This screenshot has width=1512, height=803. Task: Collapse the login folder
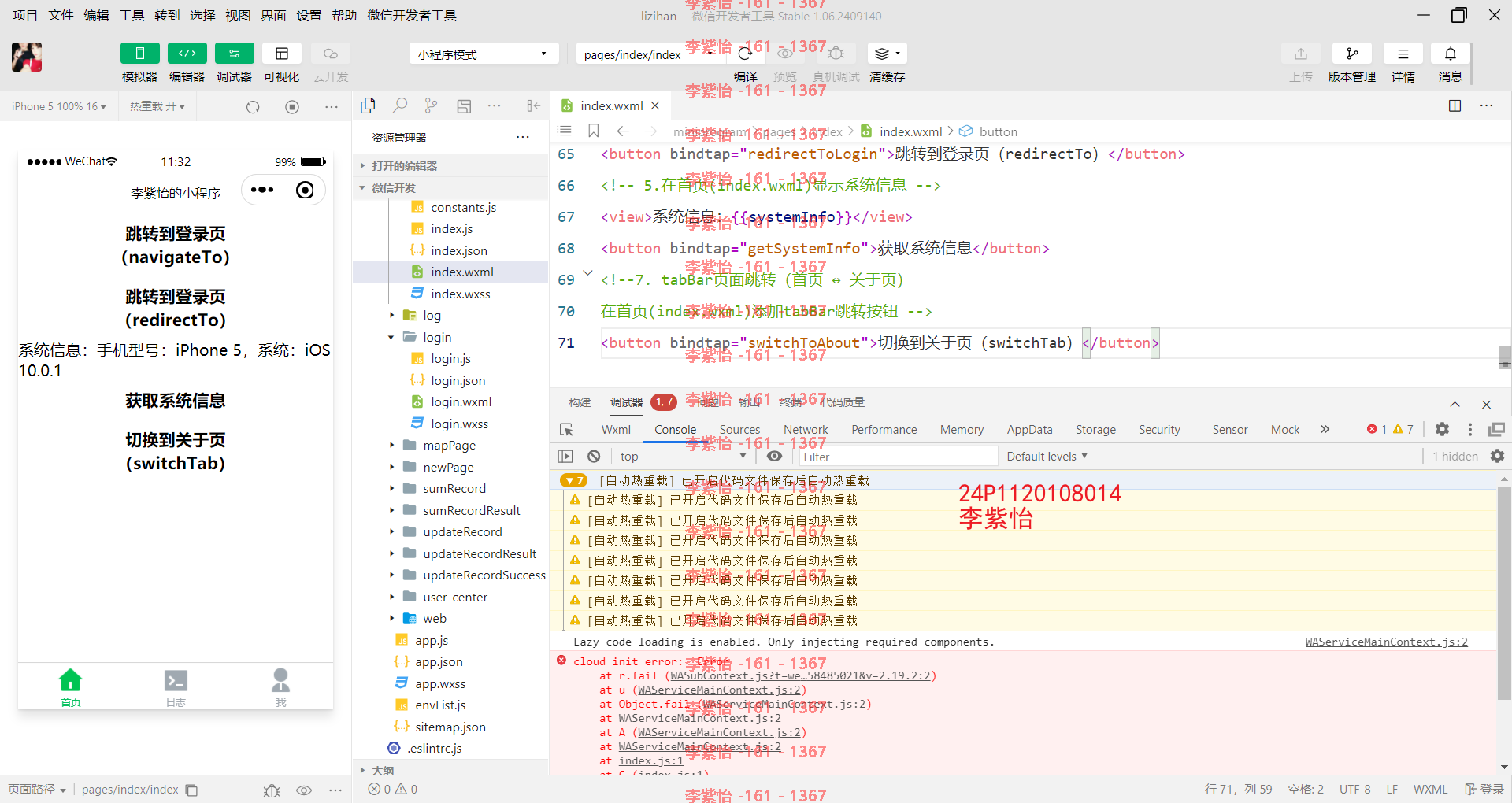(x=437, y=337)
